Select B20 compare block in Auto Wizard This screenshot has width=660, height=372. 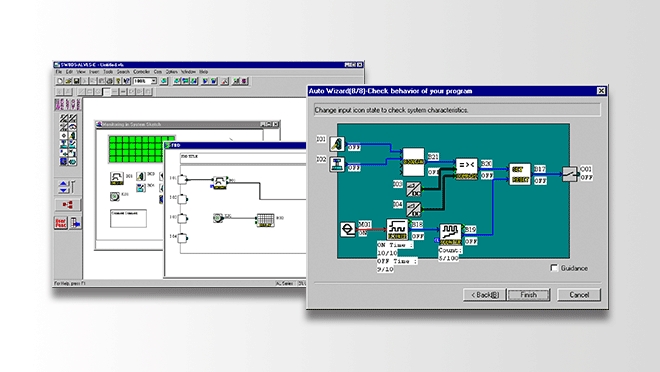pos(466,169)
